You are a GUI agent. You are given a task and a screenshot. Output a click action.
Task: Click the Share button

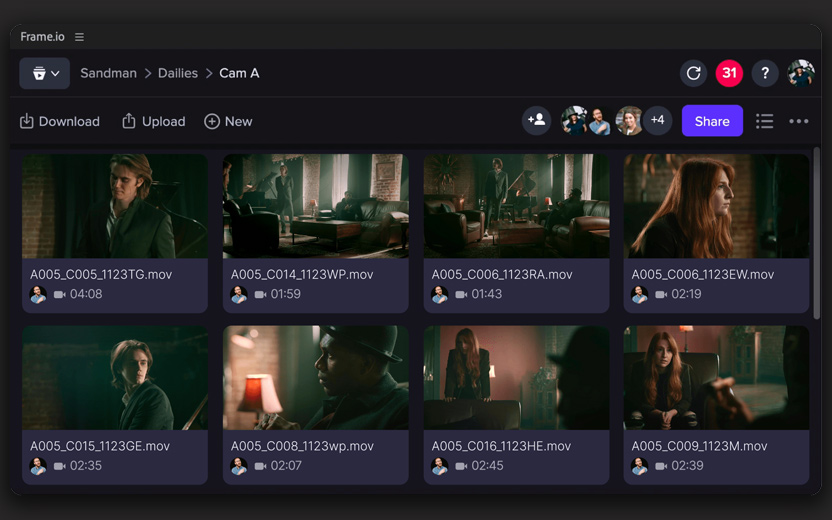coord(712,121)
